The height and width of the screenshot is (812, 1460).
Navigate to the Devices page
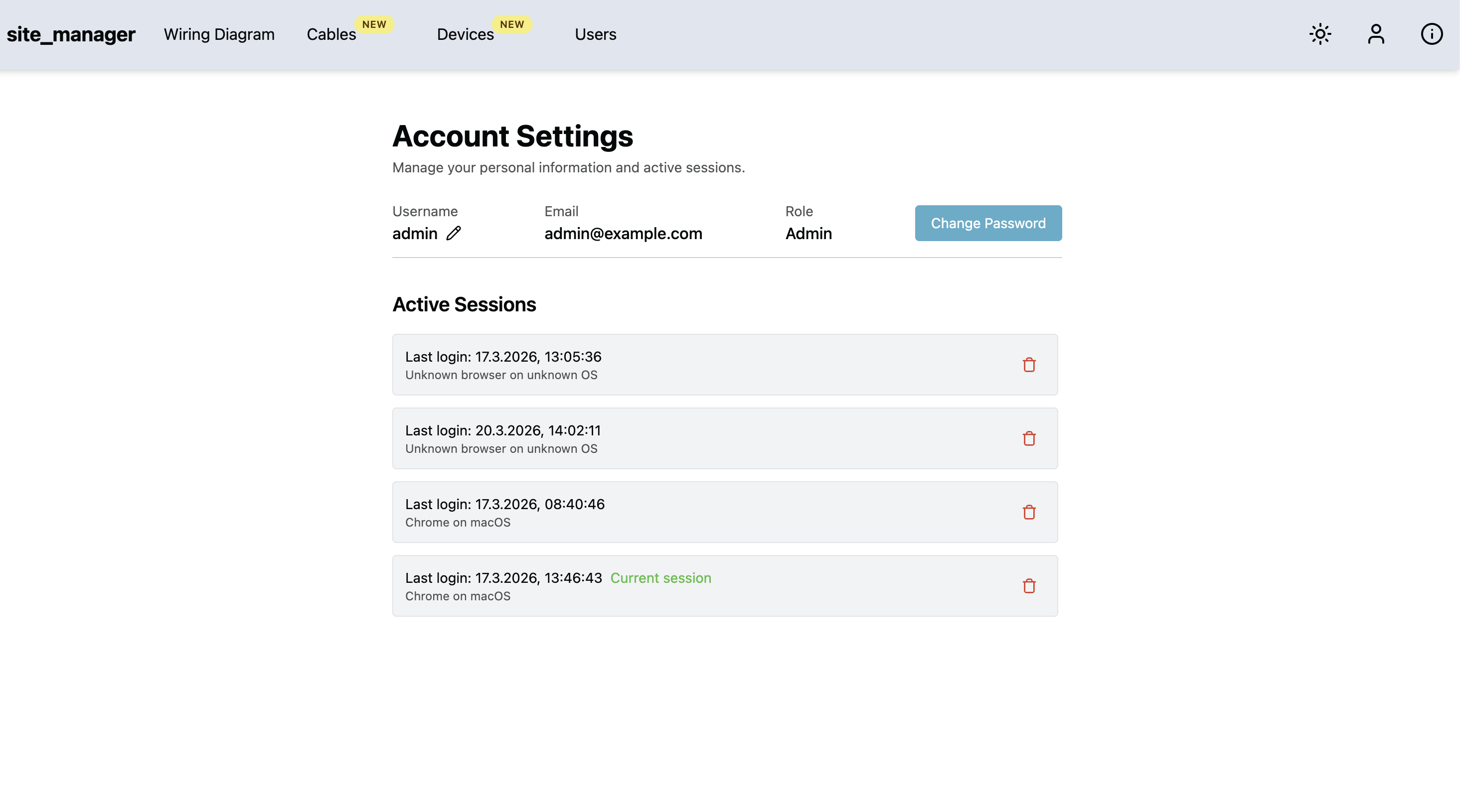click(465, 34)
